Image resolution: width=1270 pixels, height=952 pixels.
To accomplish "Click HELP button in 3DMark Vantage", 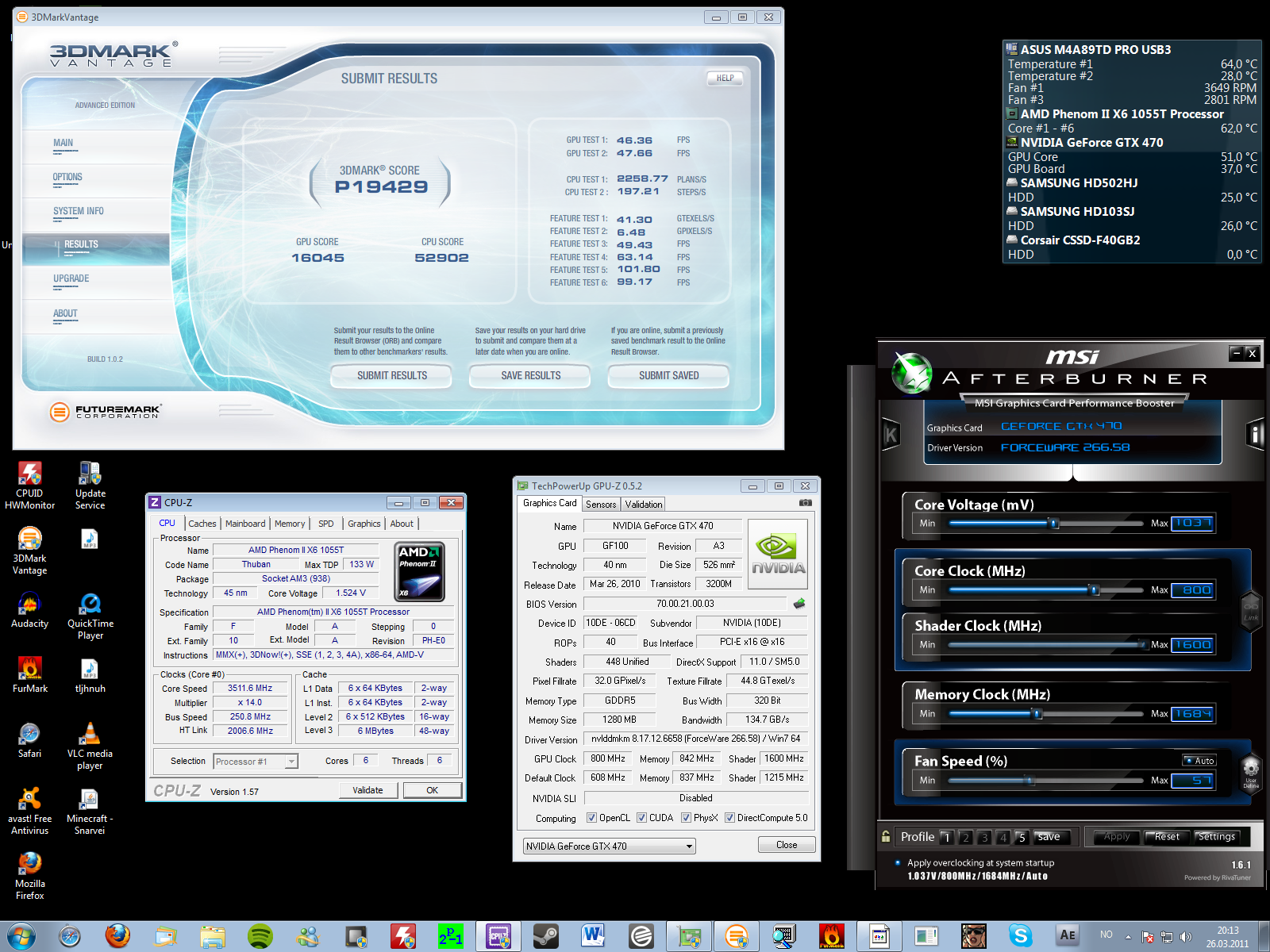I will click(x=725, y=78).
